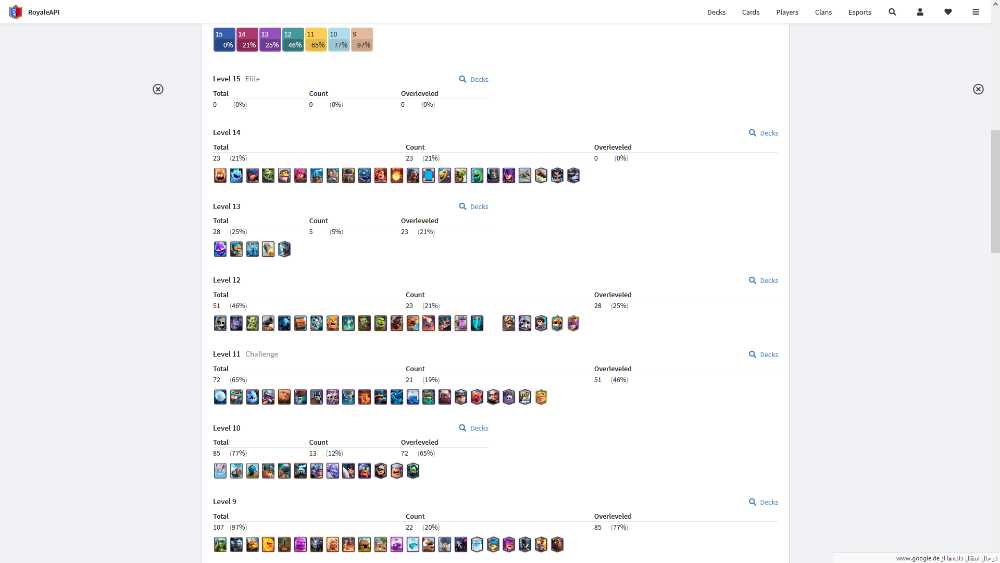Search decks for Level 15
Screen dimensions: 1000x563
coord(473,79)
